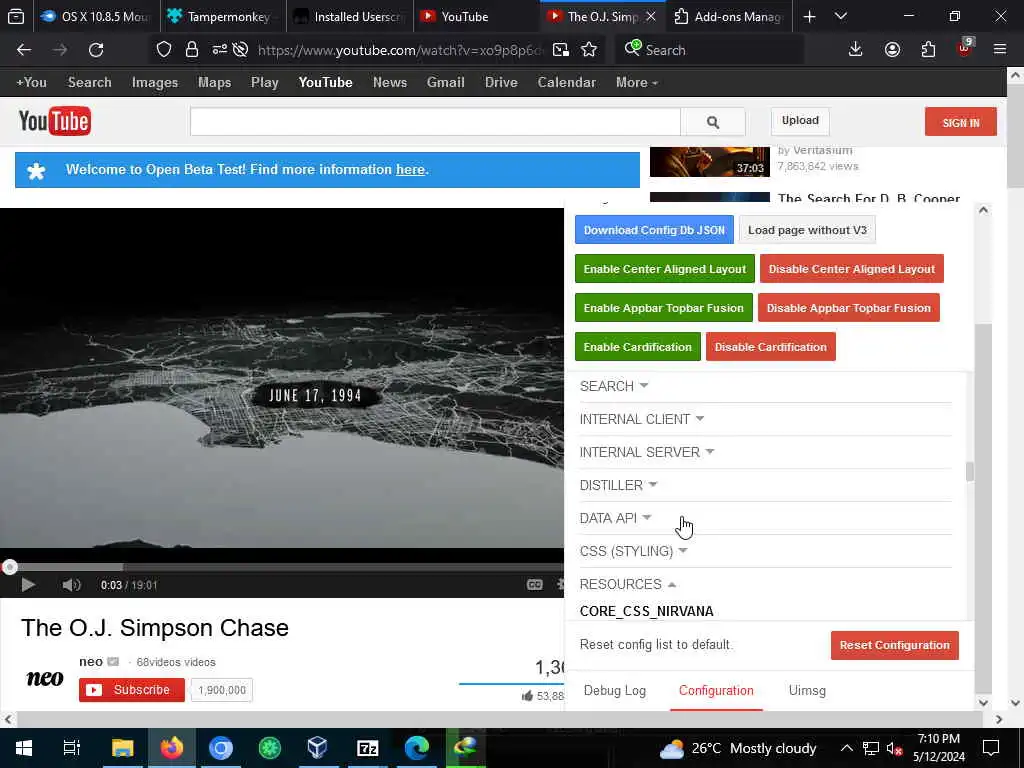This screenshot has height=768, width=1024.
Task: Open File Explorer from the taskbar
Action: coord(122,748)
